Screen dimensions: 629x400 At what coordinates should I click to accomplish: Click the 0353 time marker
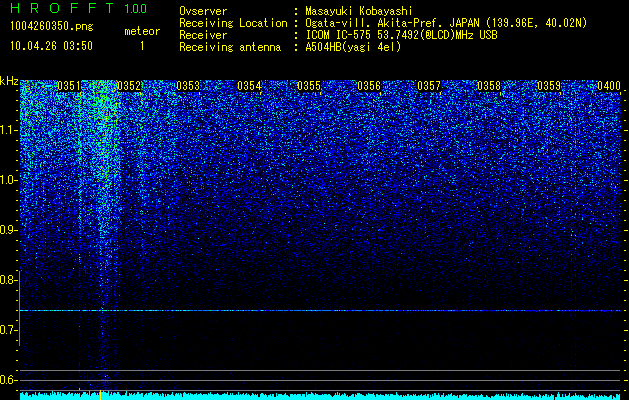[188, 86]
